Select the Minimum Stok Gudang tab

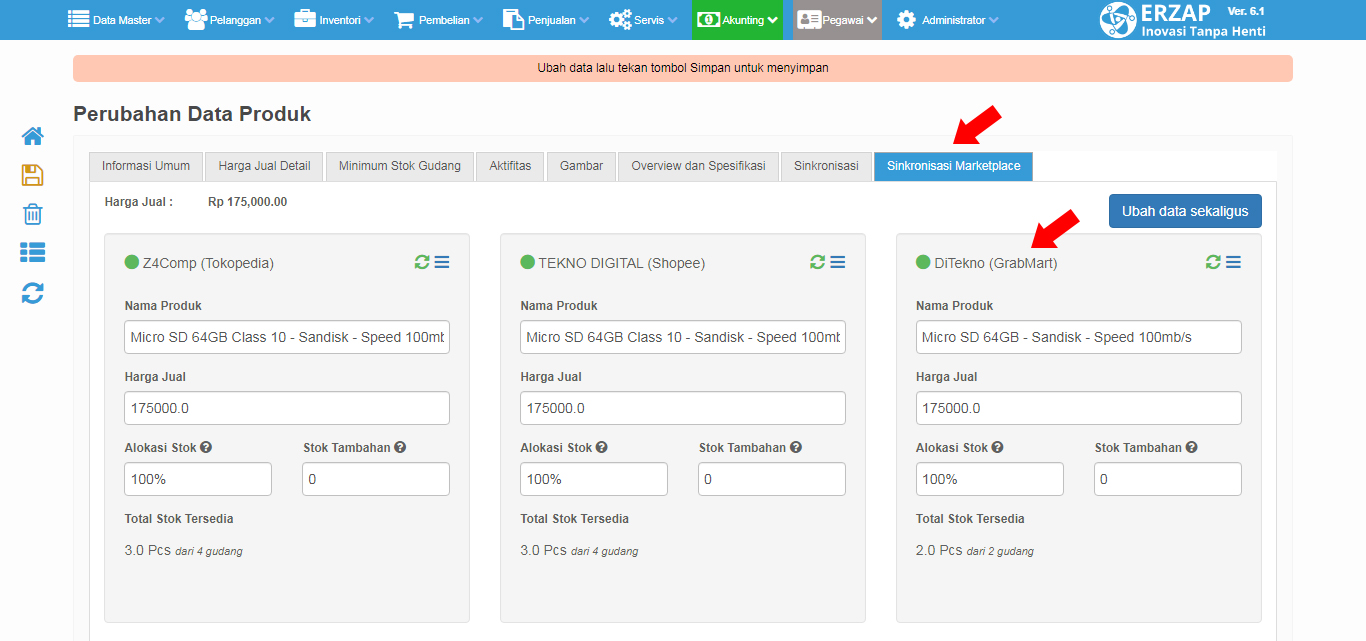[400, 166]
